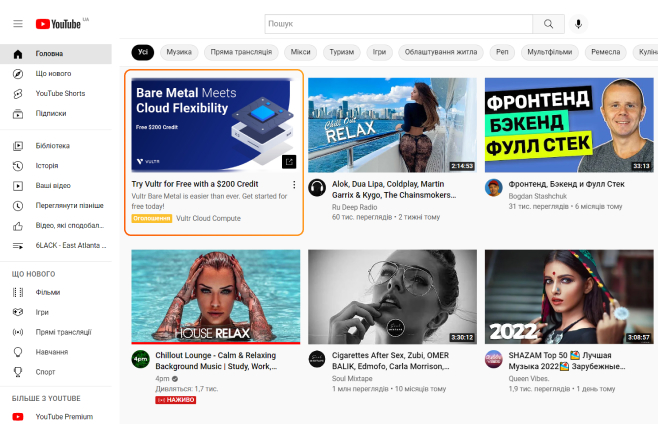Select the Мікси filter chip
This screenshot has height=435, width=658.
(x=300, y=52)
